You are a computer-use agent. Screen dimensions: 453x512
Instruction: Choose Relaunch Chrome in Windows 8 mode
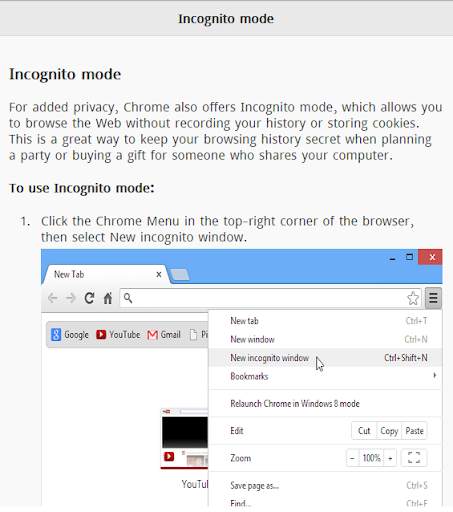[325, 403]
